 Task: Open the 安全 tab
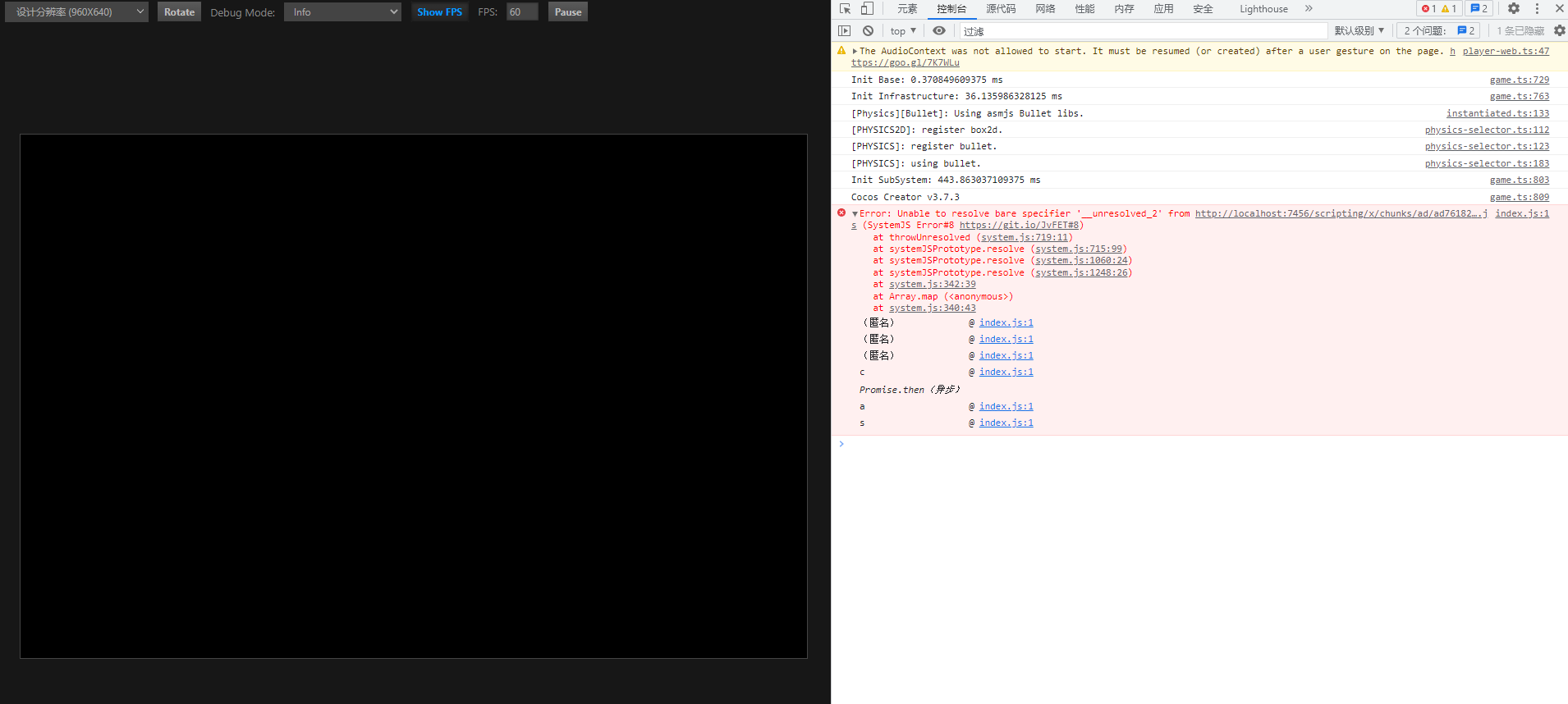tap(1203, 9)
